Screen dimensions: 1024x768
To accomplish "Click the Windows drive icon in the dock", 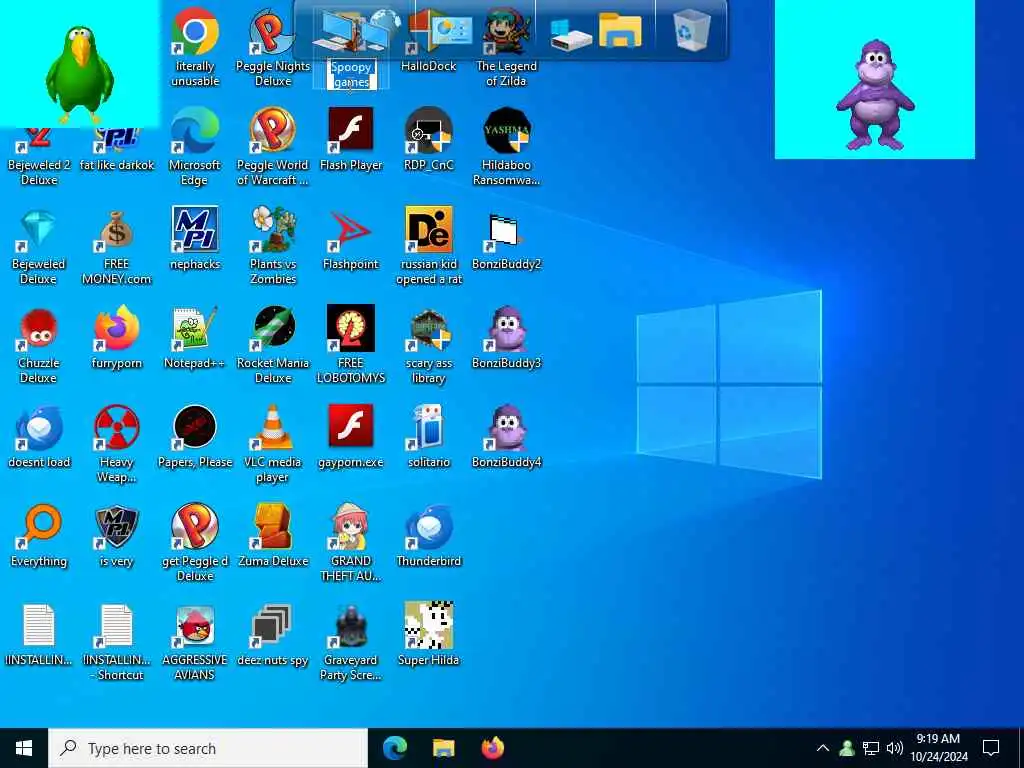I will click(x=570, y=34).
